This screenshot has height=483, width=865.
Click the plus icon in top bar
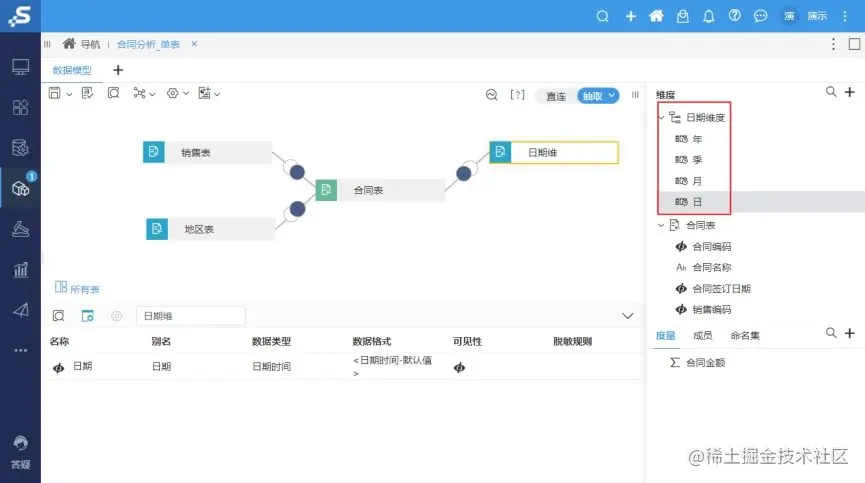tap(631, 16)
